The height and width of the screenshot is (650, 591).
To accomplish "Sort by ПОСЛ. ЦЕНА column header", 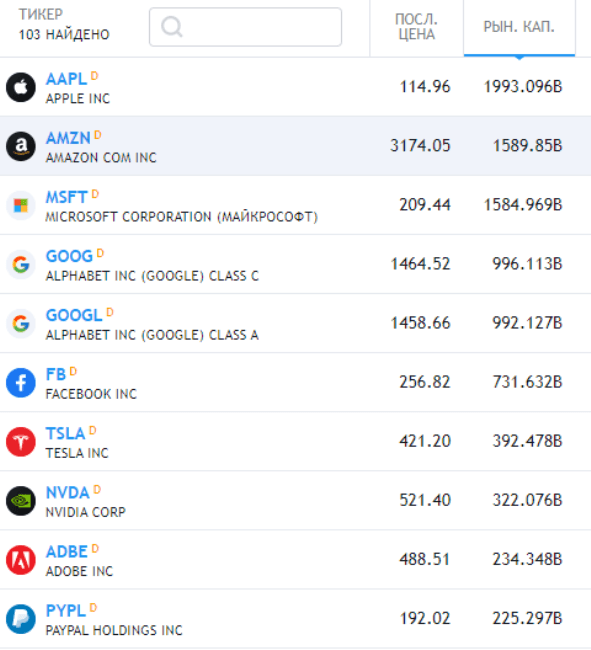I will tap(416, 27).
